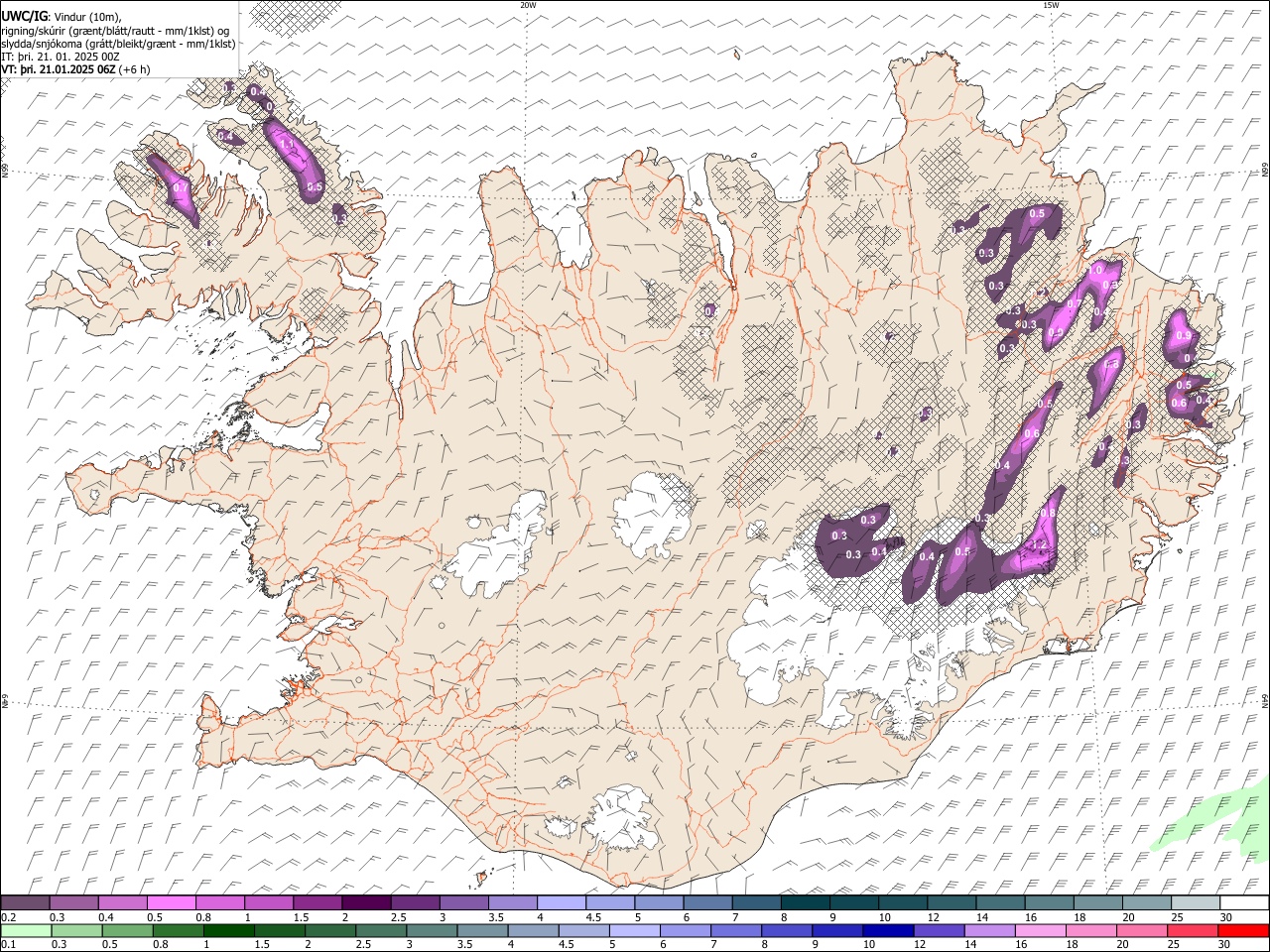
Task: Select the '1.1' snowfall value in Westfjords
Action: click(288, 145)
